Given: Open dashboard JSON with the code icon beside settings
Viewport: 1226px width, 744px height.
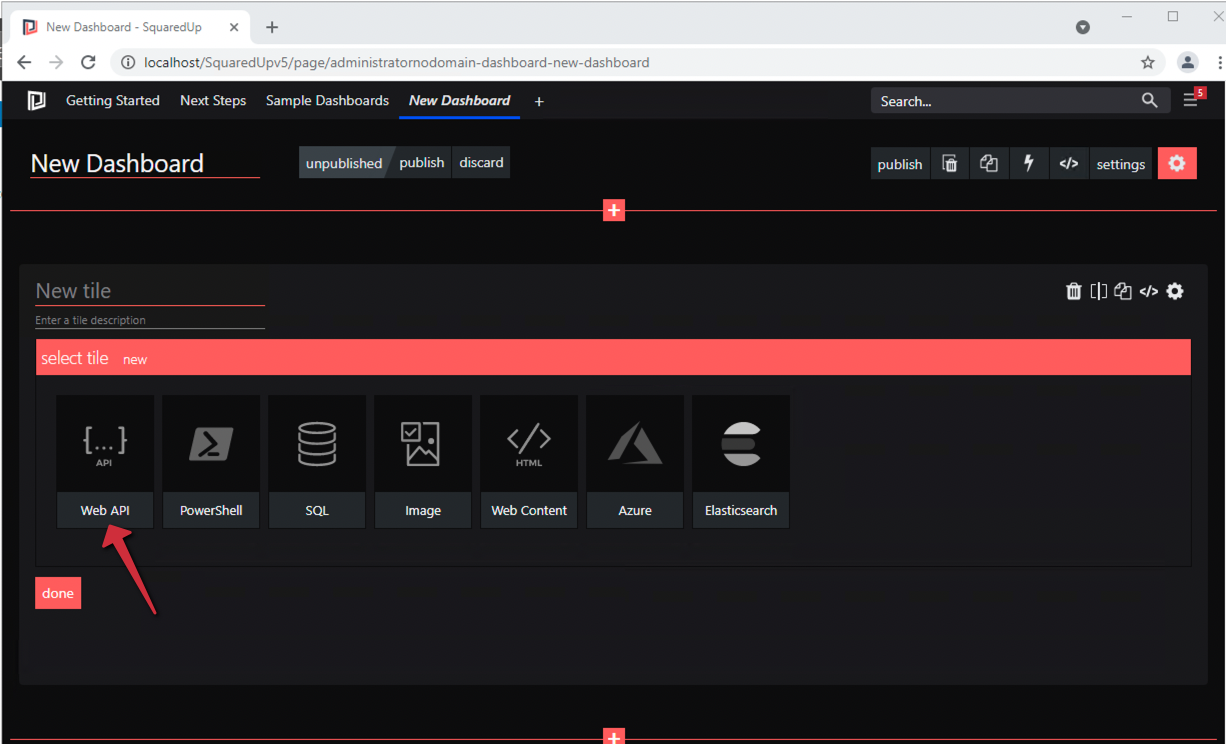Looking at the screenshot, I should click(1069, 164).
